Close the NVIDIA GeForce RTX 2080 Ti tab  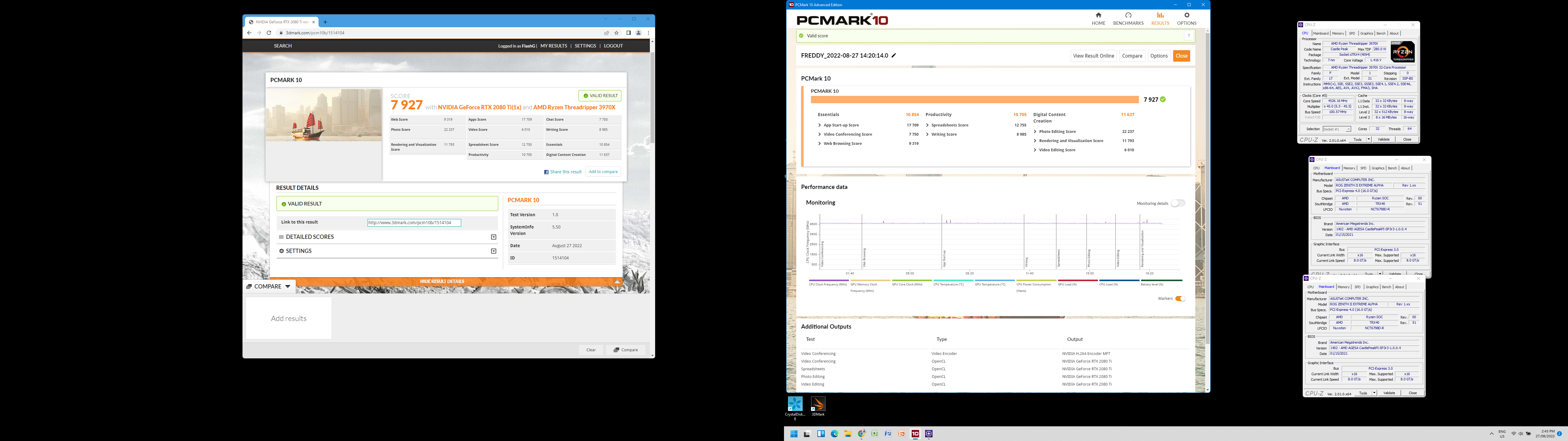click(314, 22)
